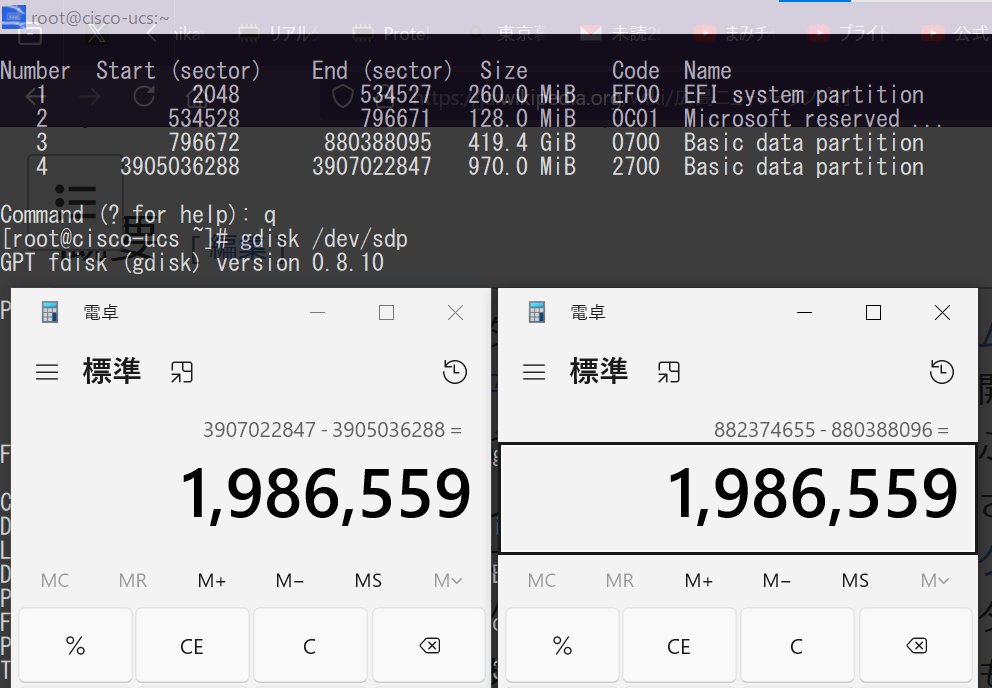Click percent button in right calculator
992x688 pixels.
[x=562, y=646]
